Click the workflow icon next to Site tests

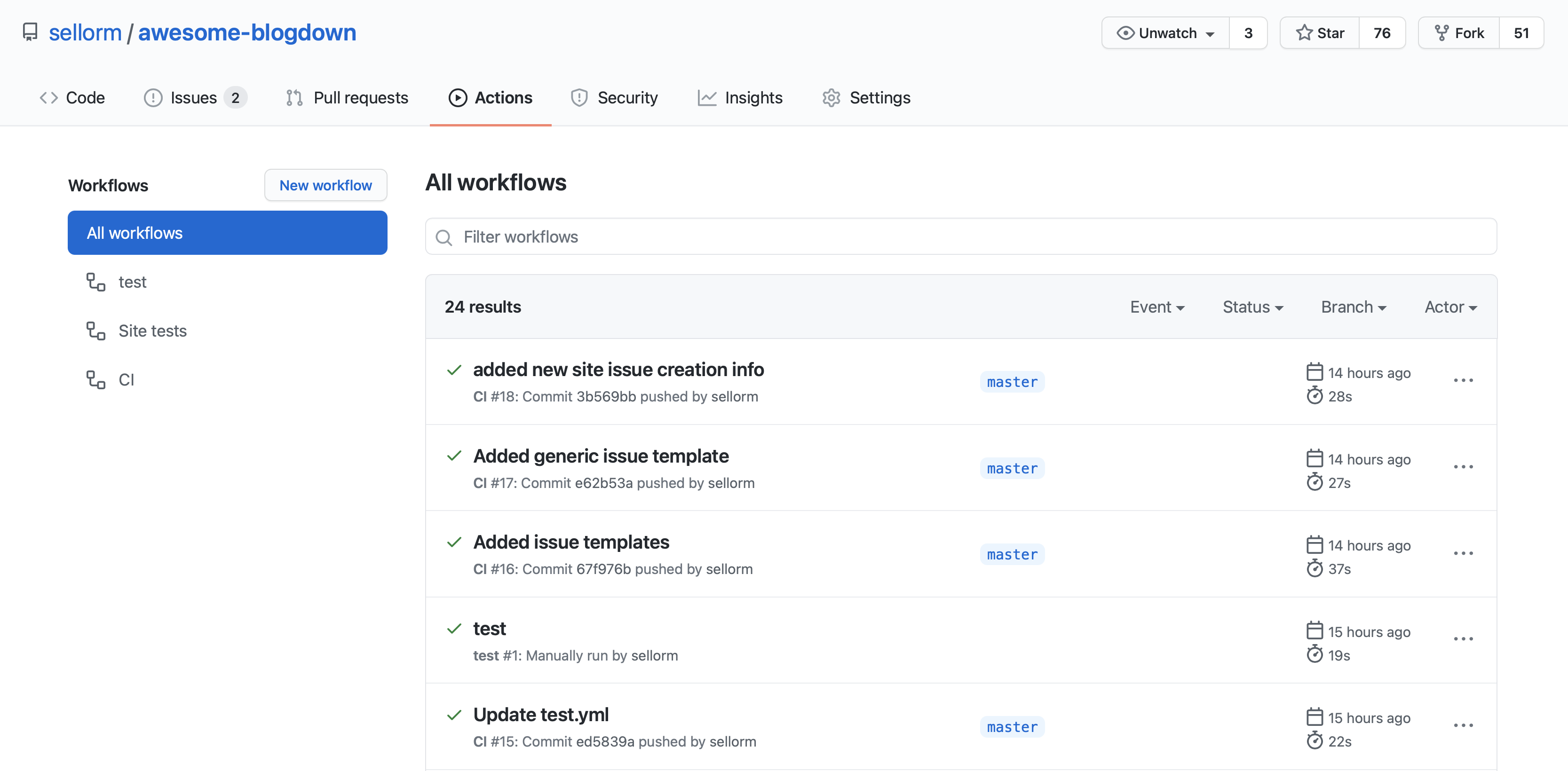(x=95, y=331)
